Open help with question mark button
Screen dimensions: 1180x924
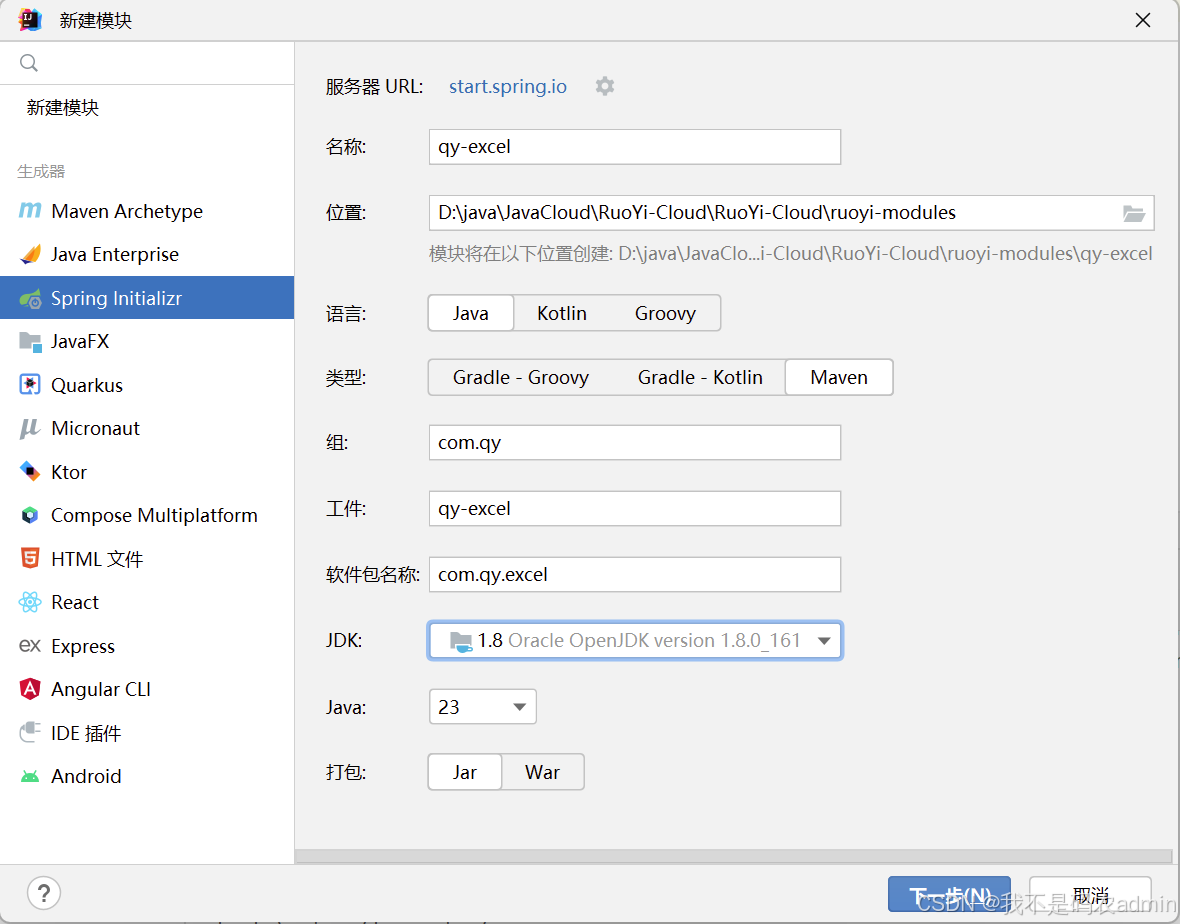(x=44, y=893)
